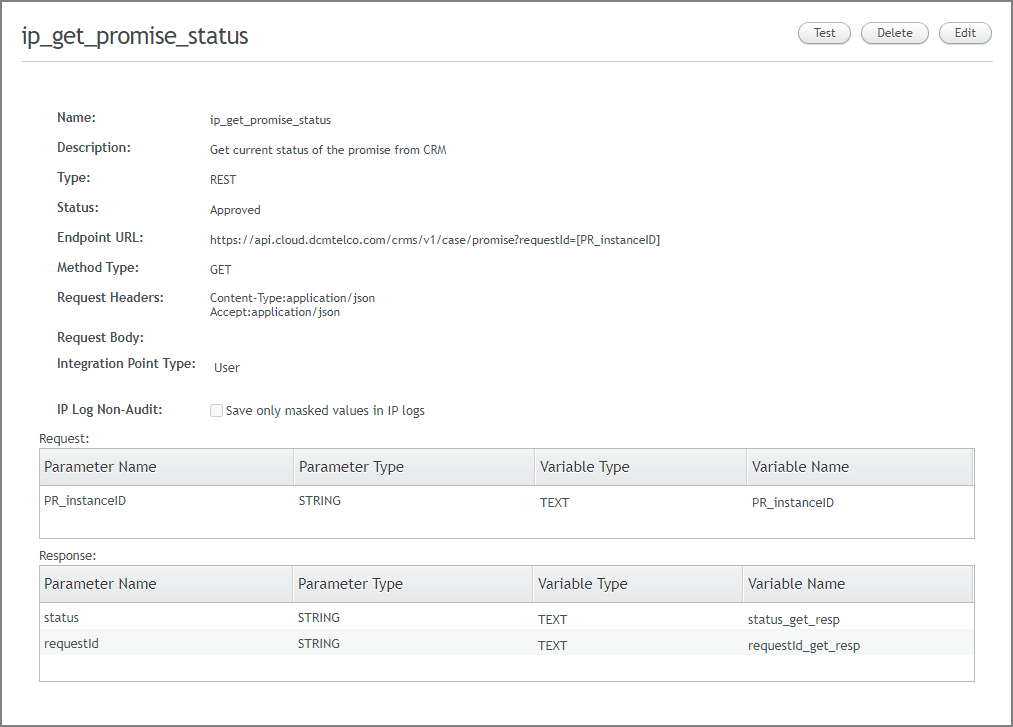Click STRING type in PR_instanceID row
The image size is (1013, 727).
(x=320, y=501)
